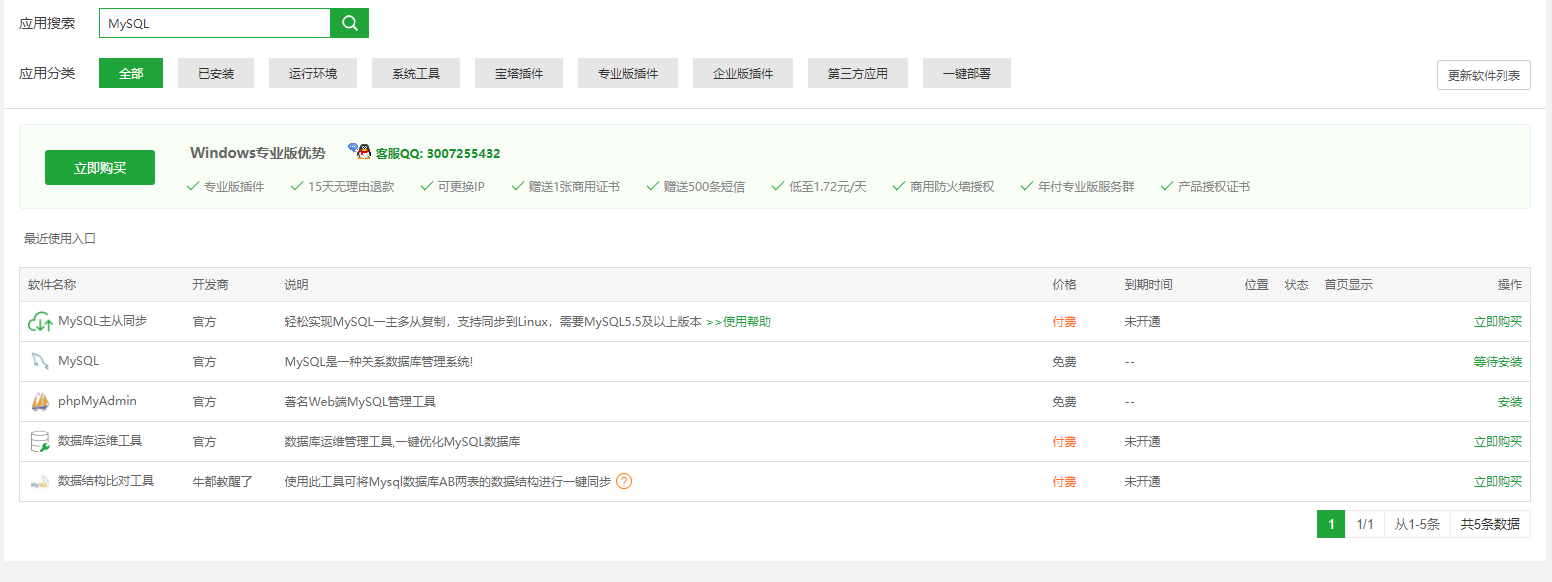Switch to the 运行环境 category
This screenshot has height=582, width=1552.
tap(313, 73)
